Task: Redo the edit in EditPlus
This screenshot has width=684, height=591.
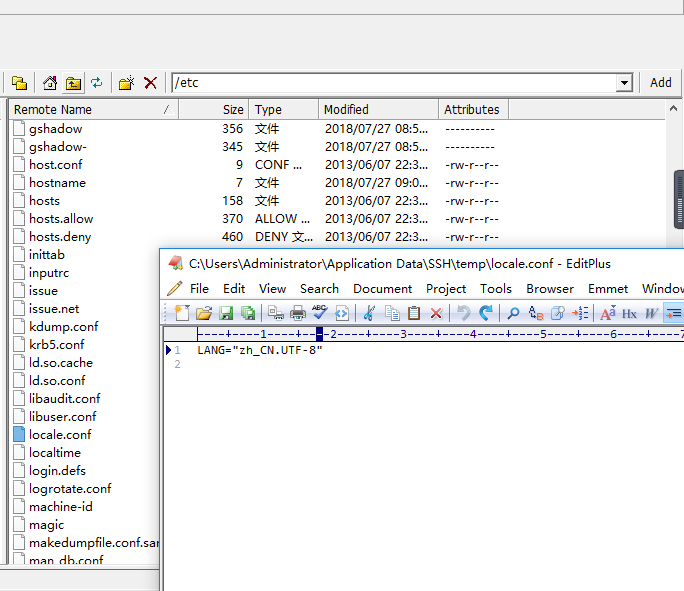Action: point(486,313)
